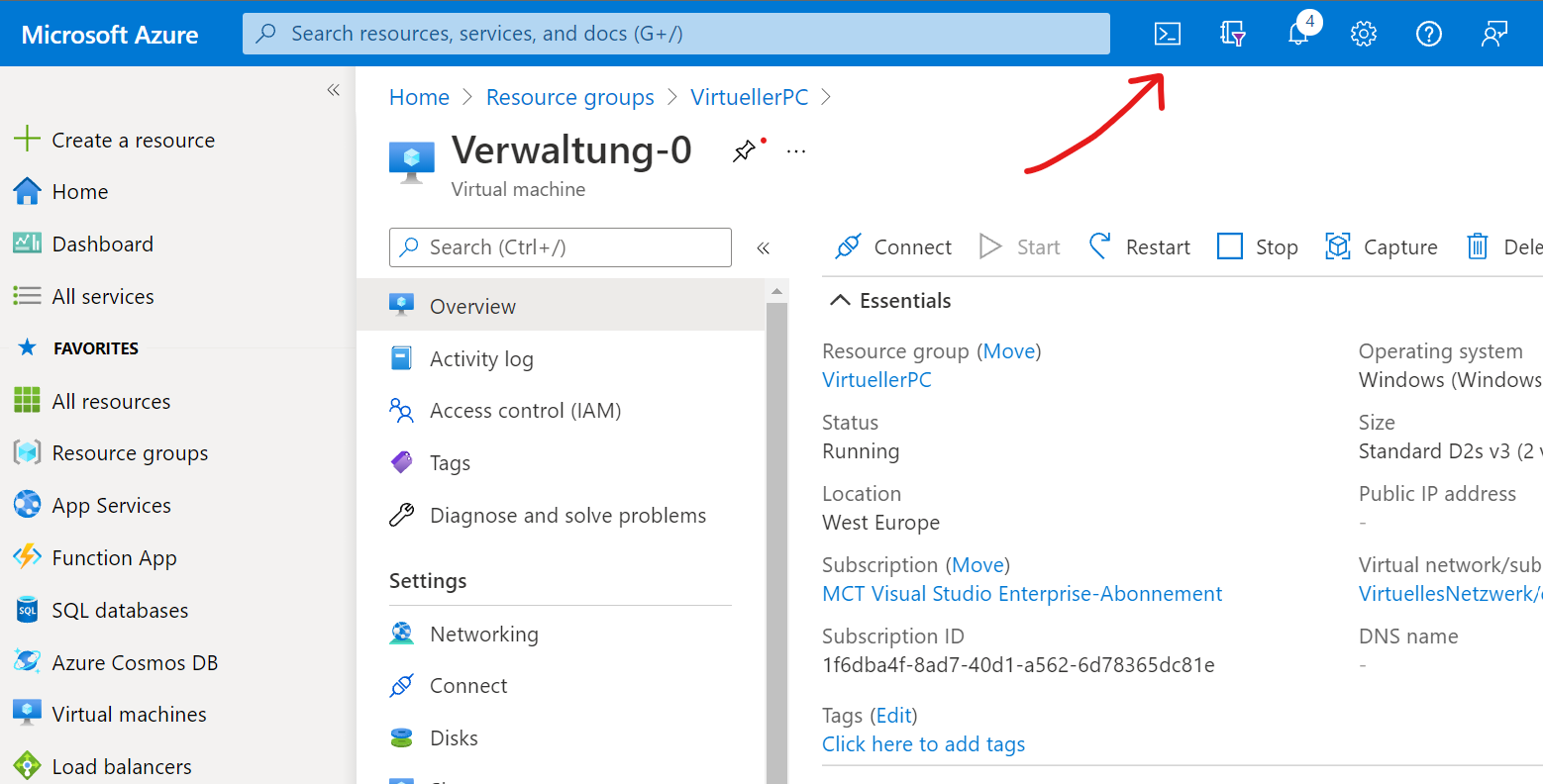Open Cloud Shell from the top bar
This screenshot has height=784, width=1543.
(x=1168, y=34)
